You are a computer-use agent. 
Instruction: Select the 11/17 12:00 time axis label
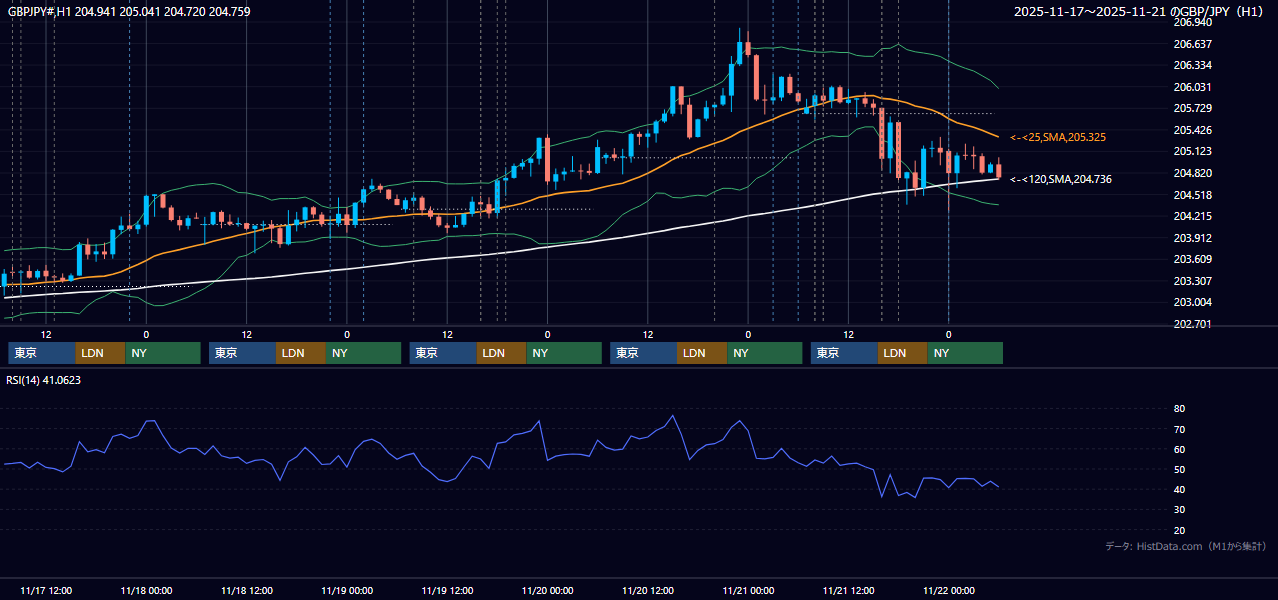pos(46,590)
